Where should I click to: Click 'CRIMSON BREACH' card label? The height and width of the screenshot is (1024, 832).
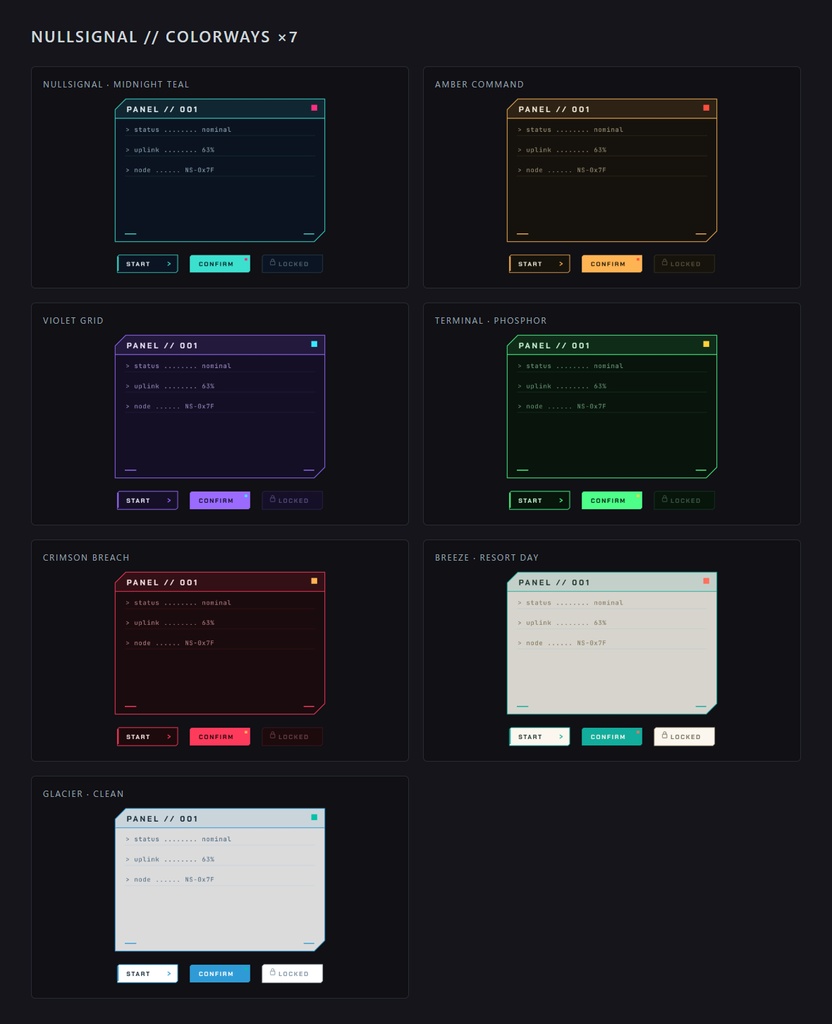pyautogui.click(x=86, y=557)
